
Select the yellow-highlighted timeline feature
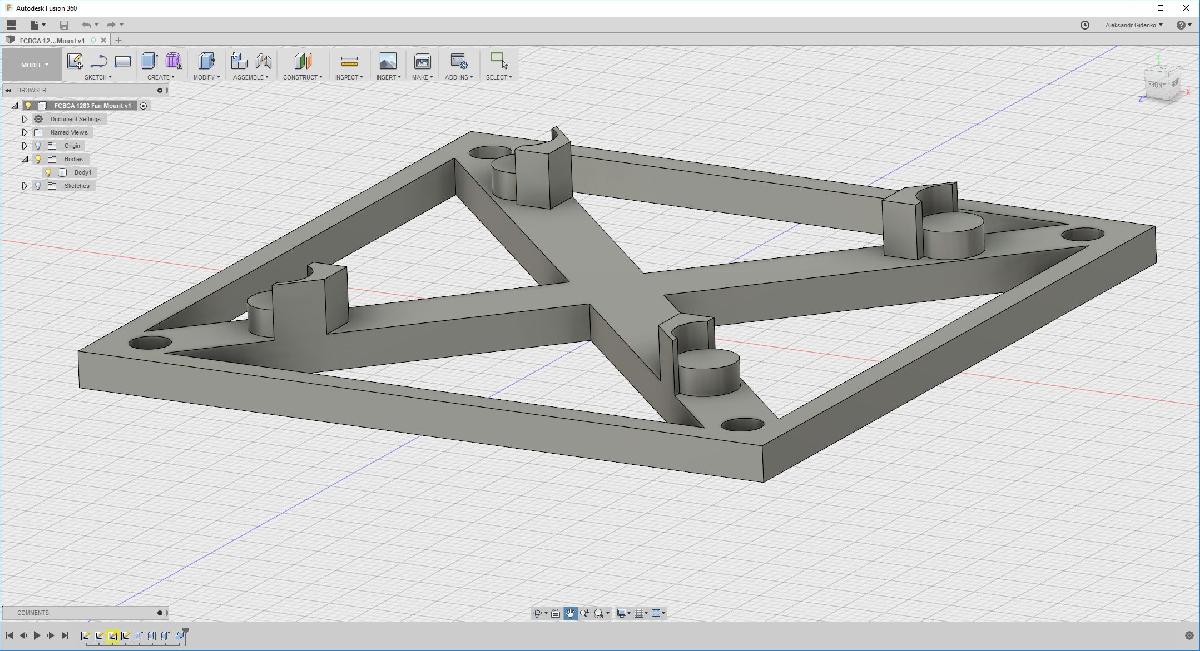coord(113,635)
